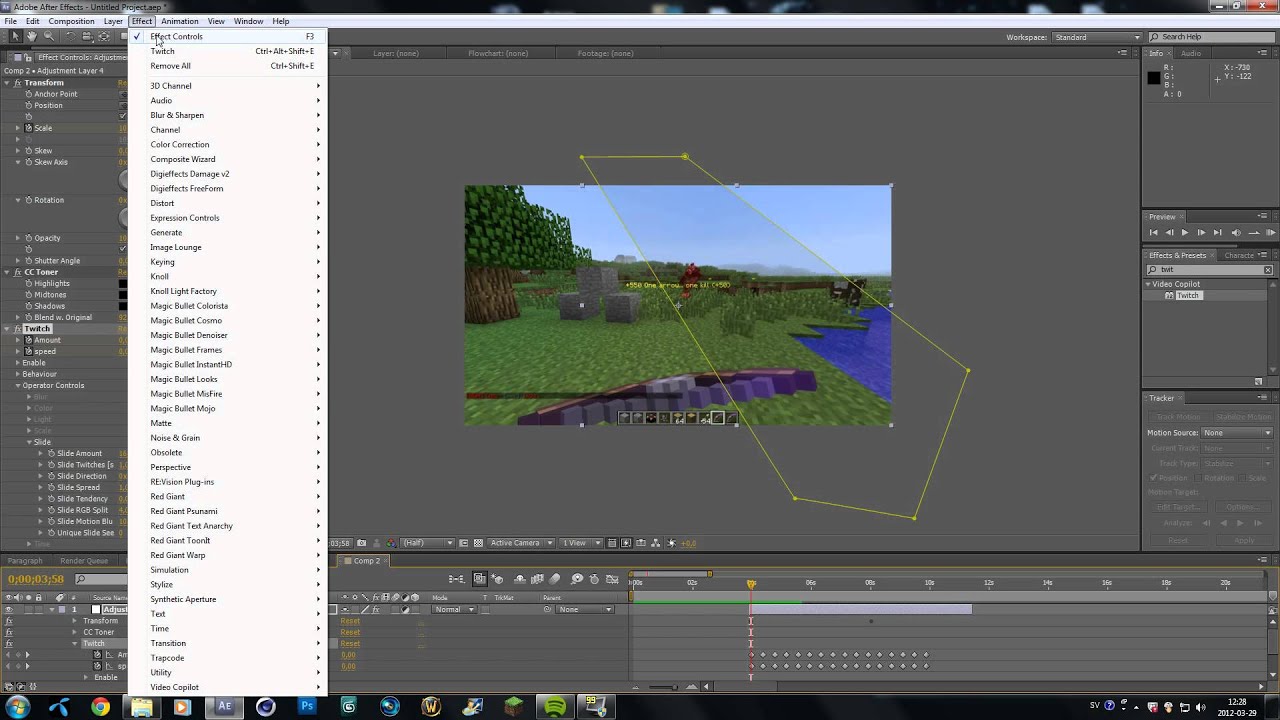Jump to first frame in Preview panel
This screenshot has width=1280, height=720.
point(1153,232)
